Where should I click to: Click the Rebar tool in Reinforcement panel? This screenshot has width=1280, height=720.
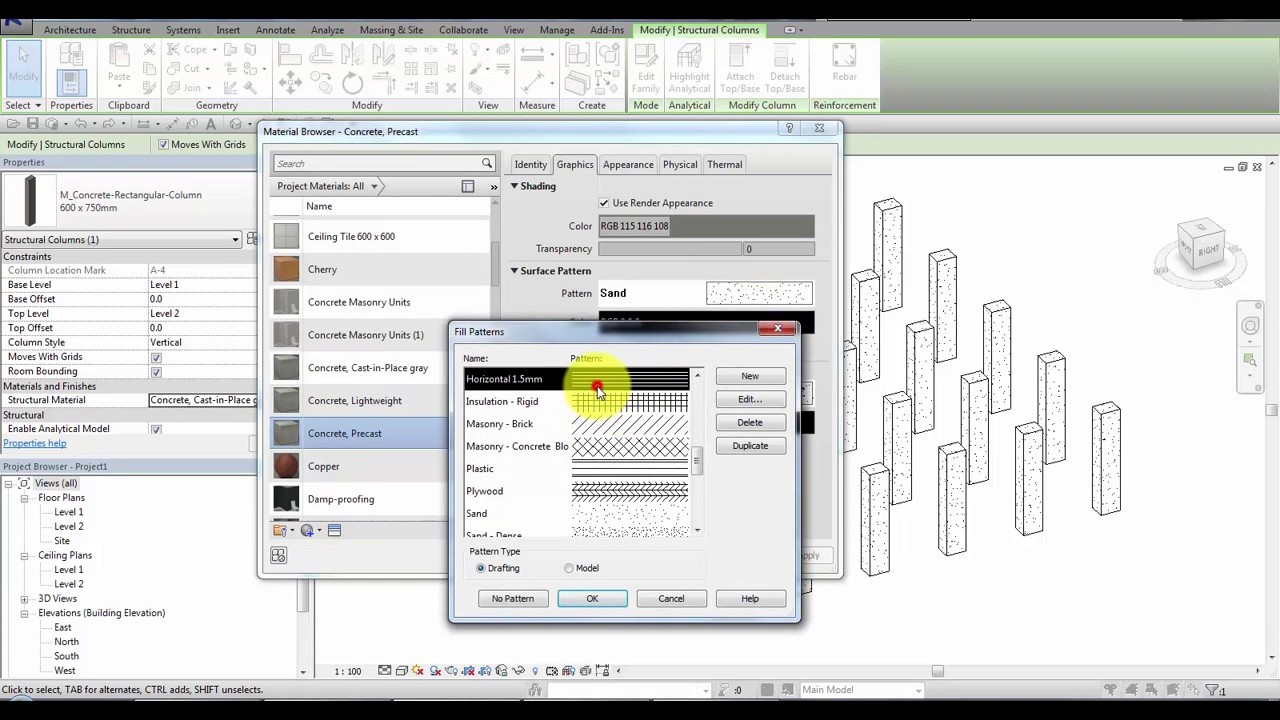844,63
